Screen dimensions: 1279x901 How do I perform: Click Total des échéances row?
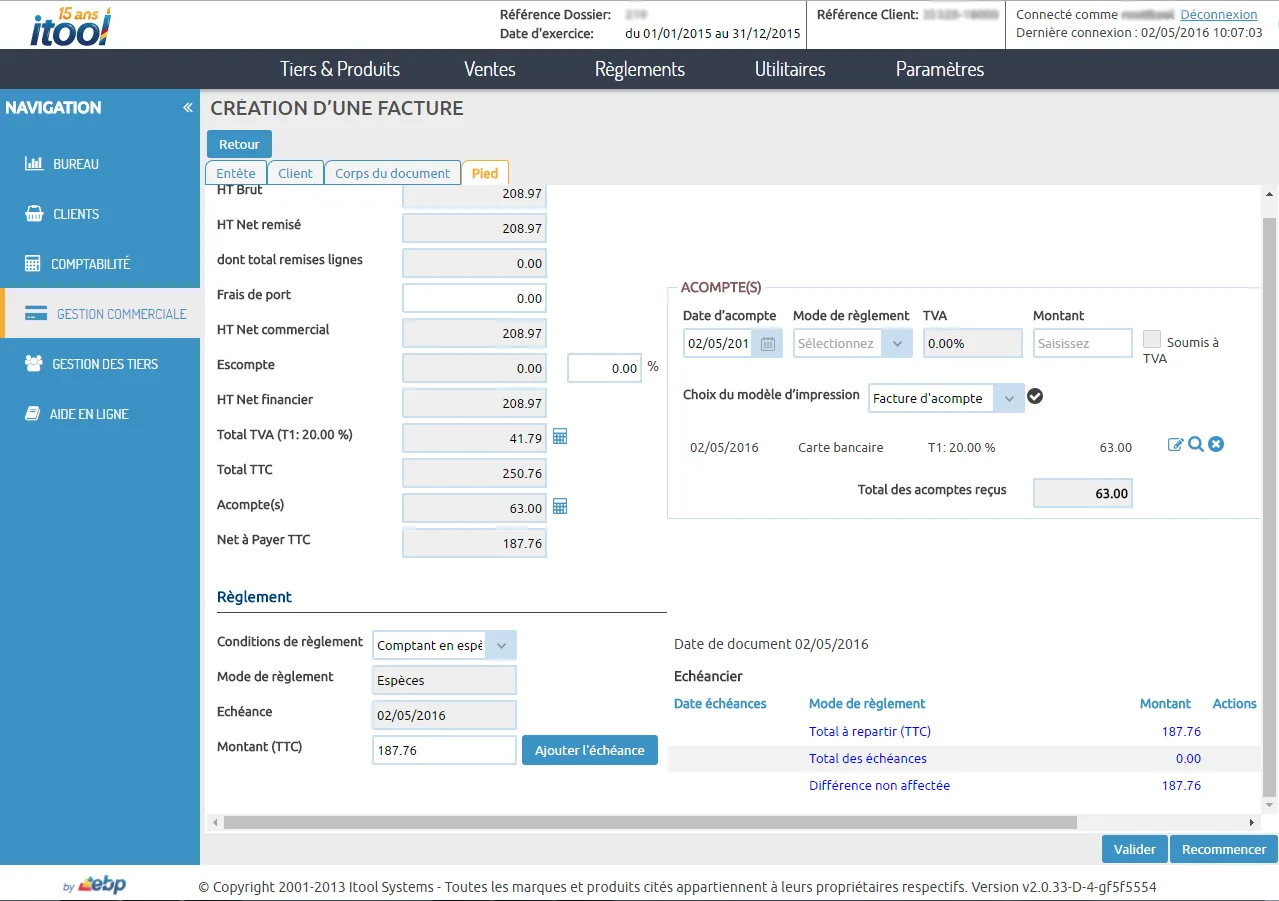click(x=964, y=758)
